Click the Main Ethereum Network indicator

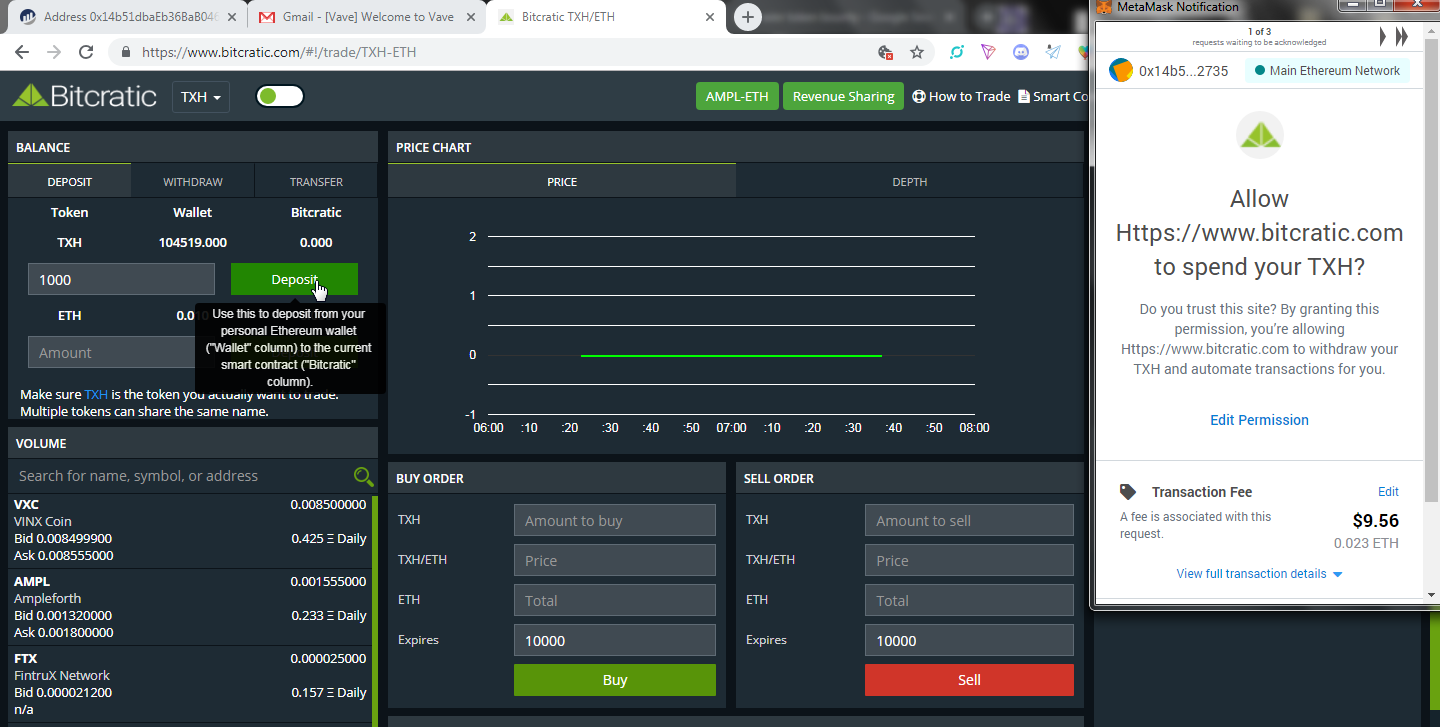(x=1327, y=71)
